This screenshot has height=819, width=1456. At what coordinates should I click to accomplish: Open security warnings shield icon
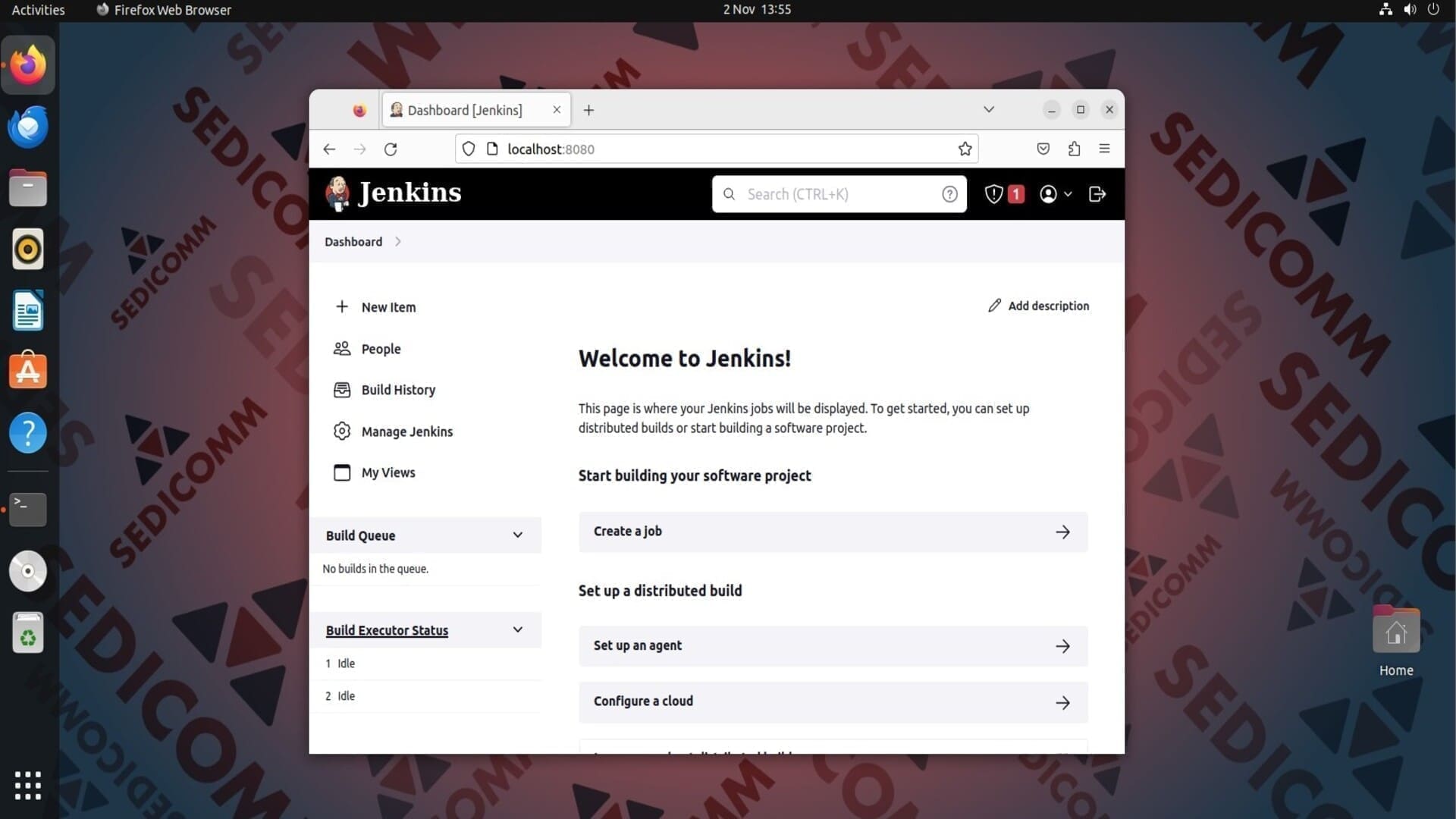(993, 194)
